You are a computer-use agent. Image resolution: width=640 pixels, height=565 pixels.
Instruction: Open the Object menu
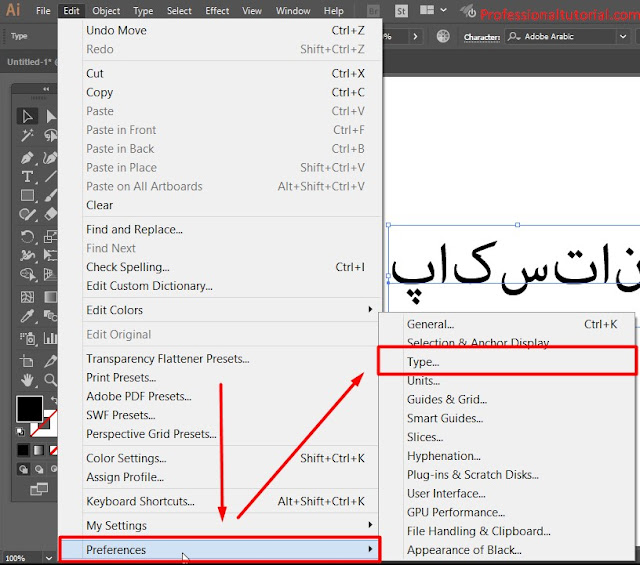(106, 11)
